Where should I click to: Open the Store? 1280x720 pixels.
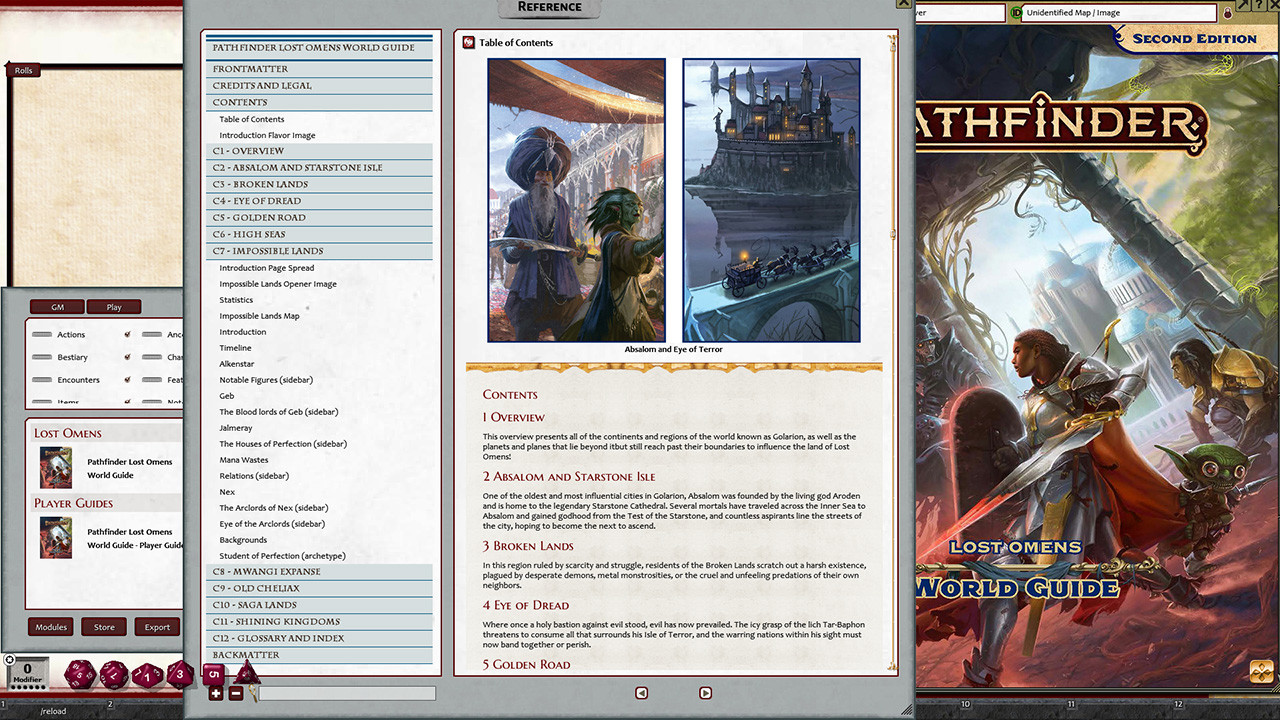coord(104,626)
